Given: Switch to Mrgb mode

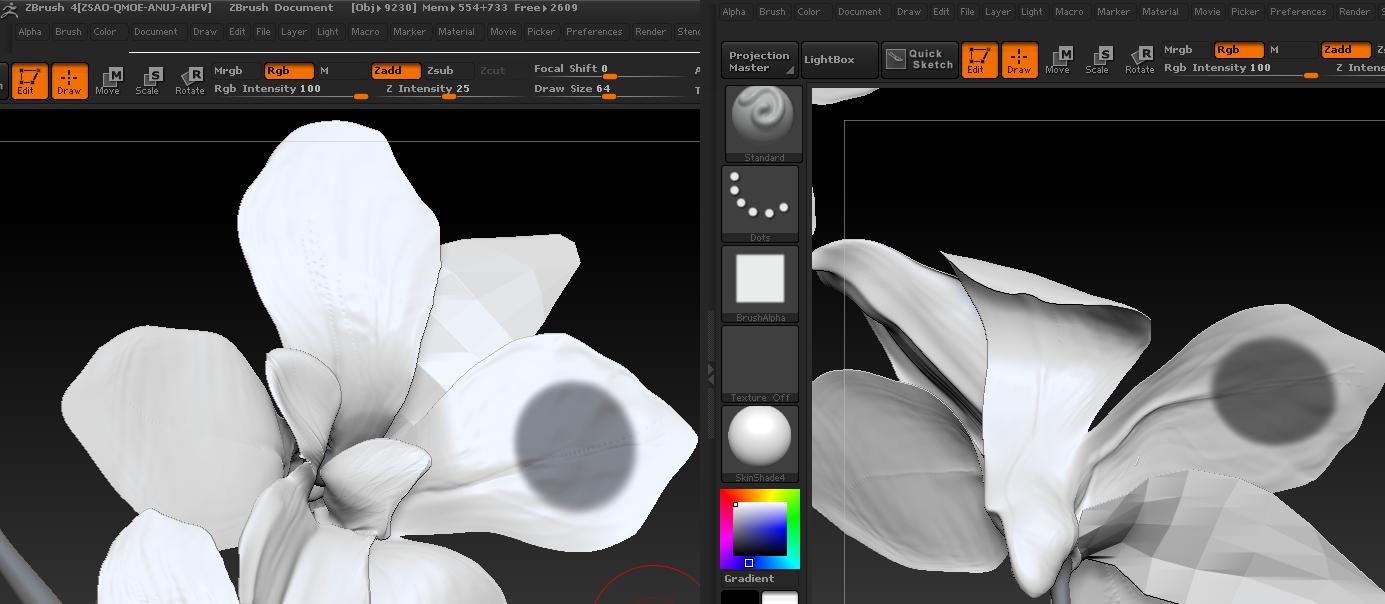Looking at the screenshot, I should (1178, 49).
